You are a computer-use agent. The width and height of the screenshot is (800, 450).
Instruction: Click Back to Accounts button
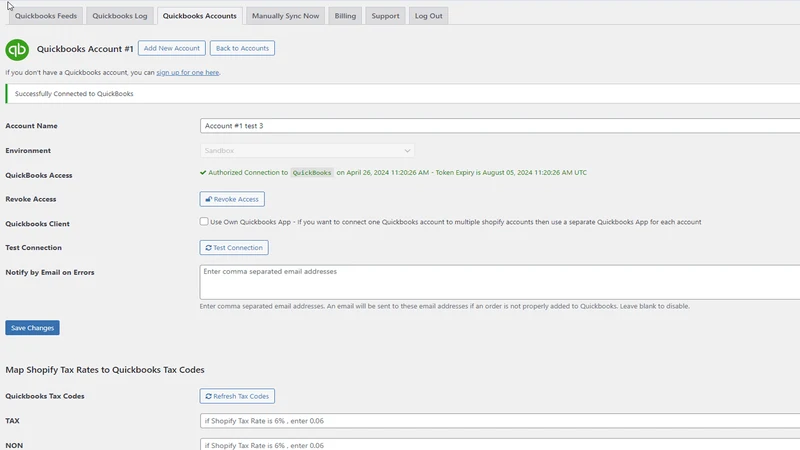tap(242, 48)
